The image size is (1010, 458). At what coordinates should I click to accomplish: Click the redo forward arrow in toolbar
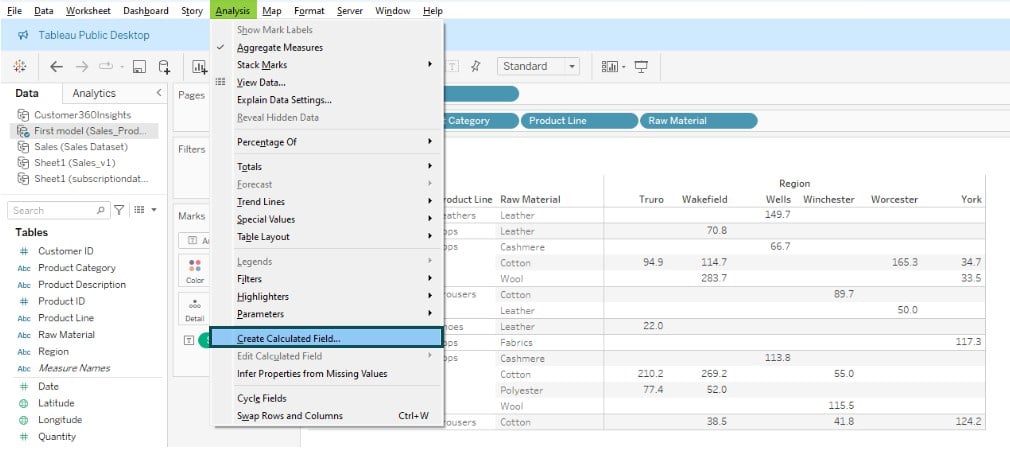coord(82,66)
